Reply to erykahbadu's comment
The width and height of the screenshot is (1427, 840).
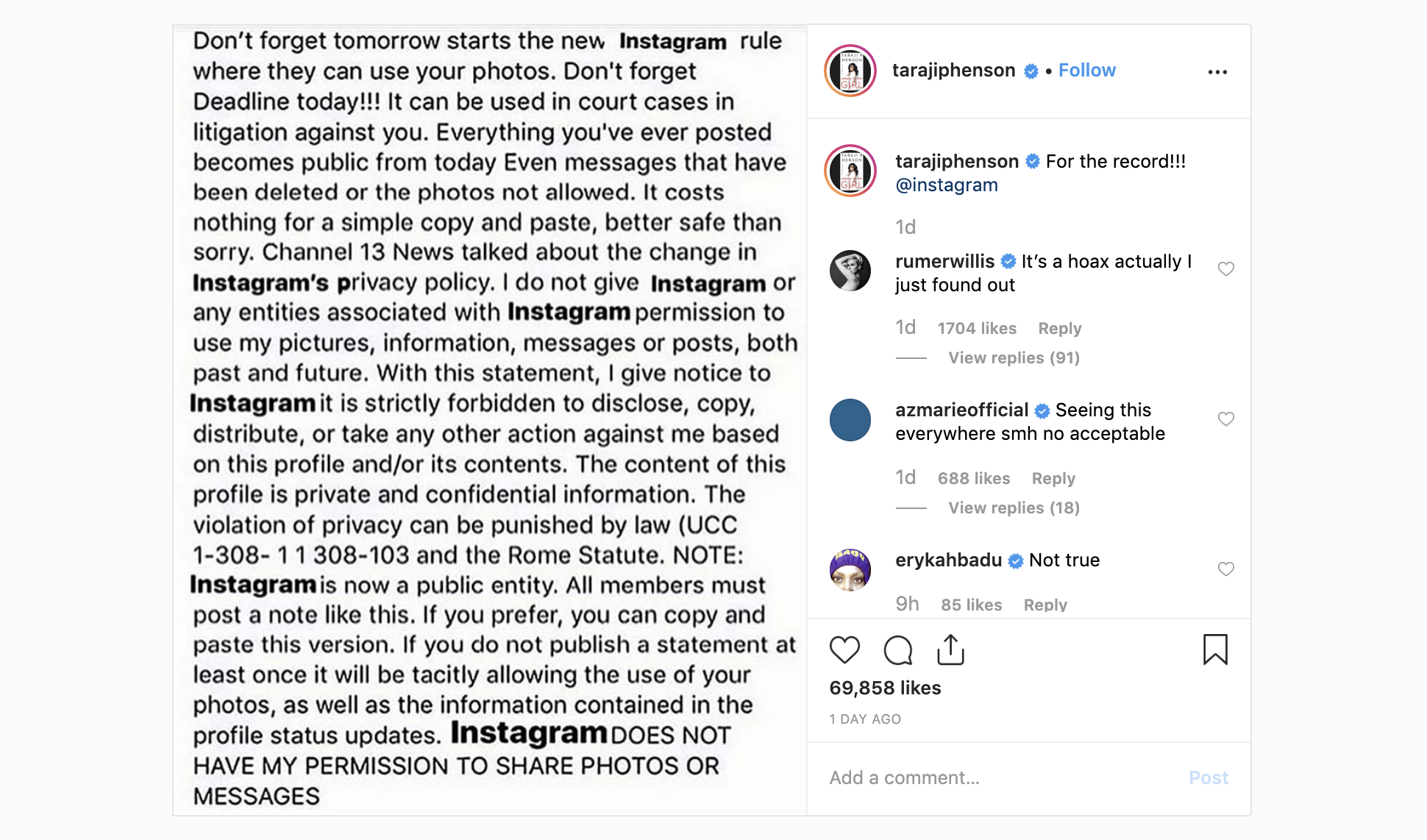pos(1045,605)
